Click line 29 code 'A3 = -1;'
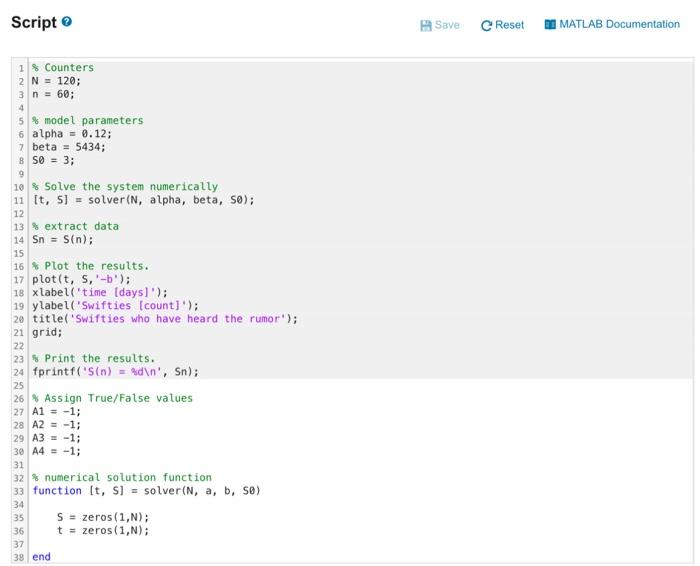The image size is (700, 566). [x=56, y=438]
